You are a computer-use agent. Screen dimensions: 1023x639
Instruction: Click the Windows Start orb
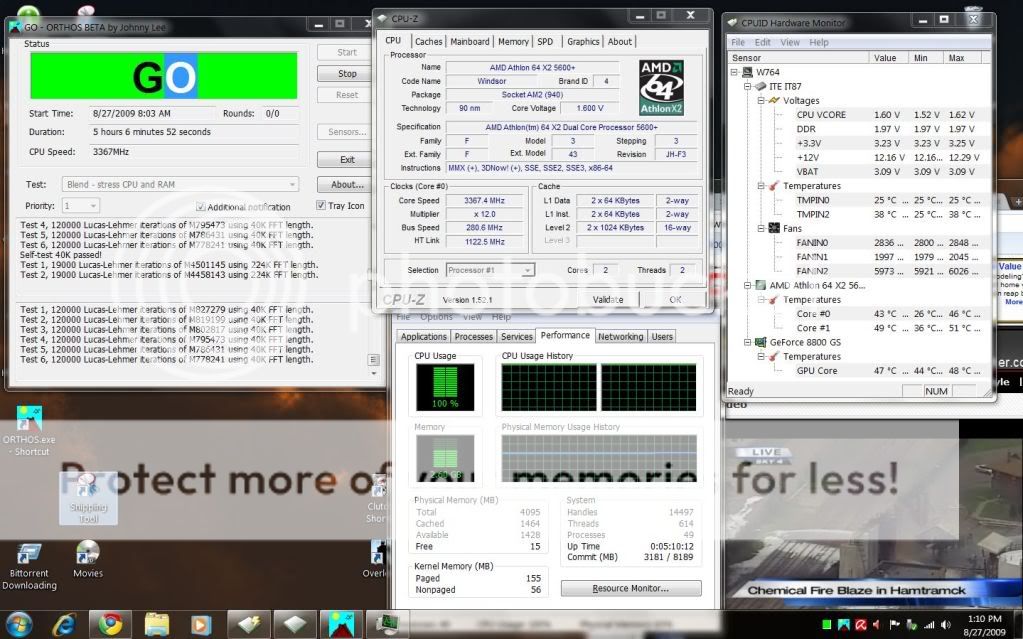pyautogui.click(x=20, y=622)
